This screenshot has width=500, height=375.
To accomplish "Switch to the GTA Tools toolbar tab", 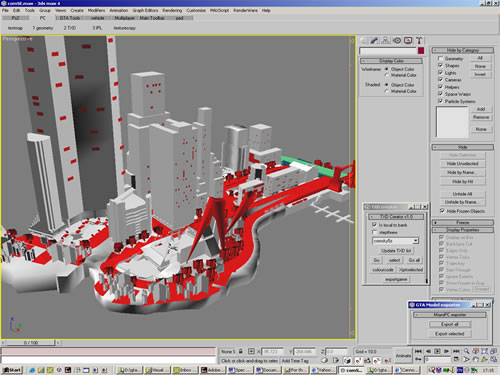I will 70,18.
